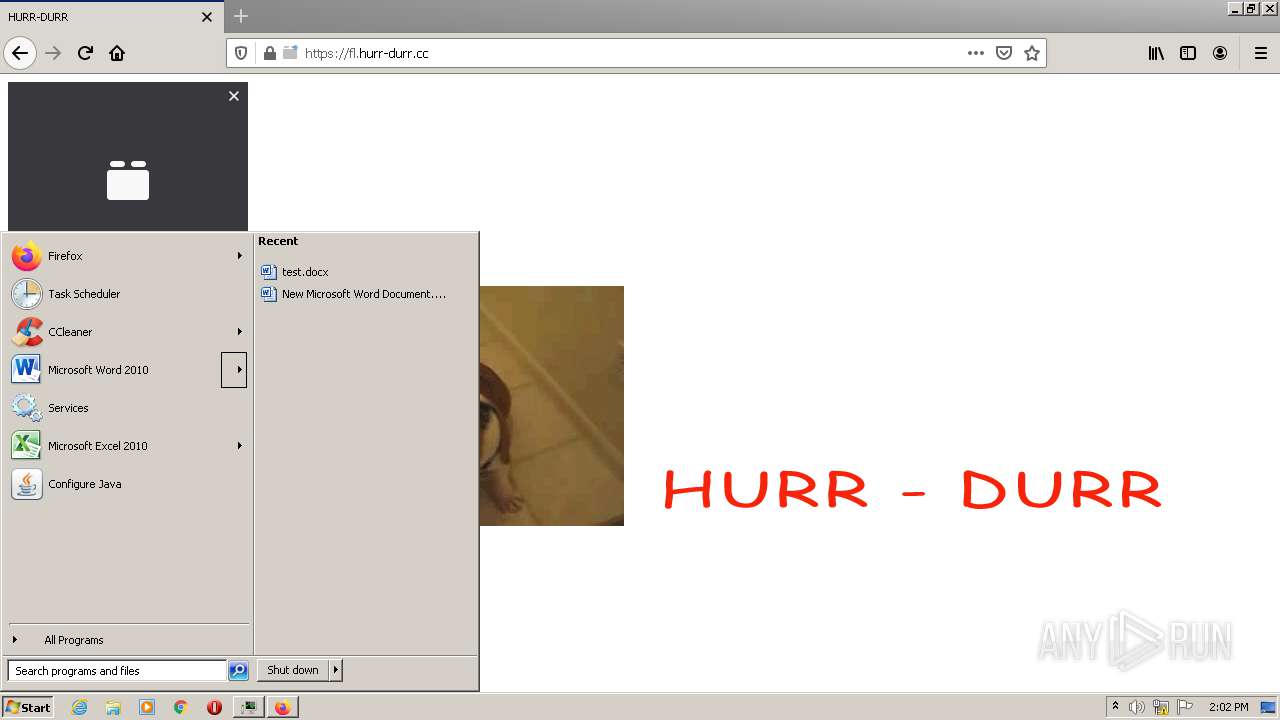Open Microsoft Word 2010

click(114, 370)
